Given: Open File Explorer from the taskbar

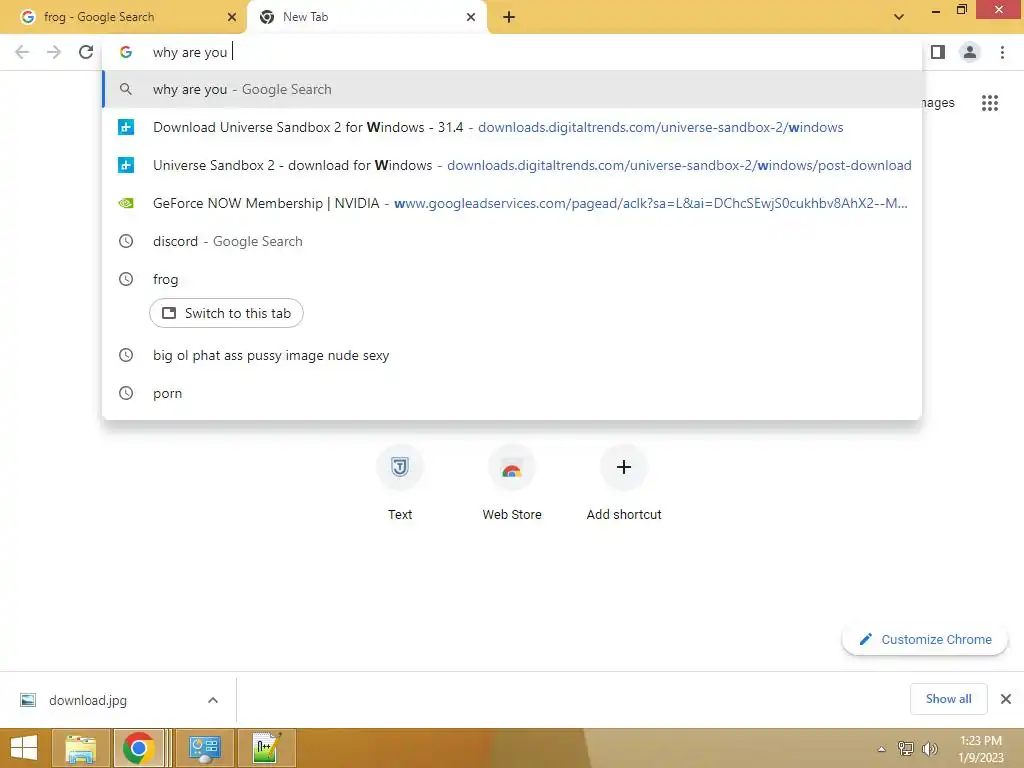Looking at the screenshot, I should pos(80,748).
